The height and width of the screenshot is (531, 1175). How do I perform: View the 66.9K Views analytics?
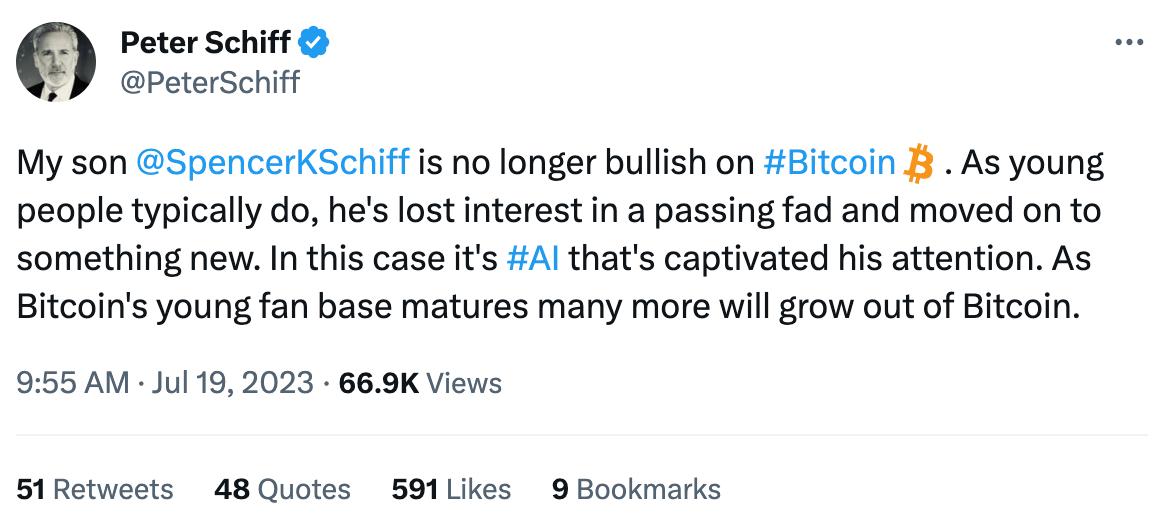(421, 382)
